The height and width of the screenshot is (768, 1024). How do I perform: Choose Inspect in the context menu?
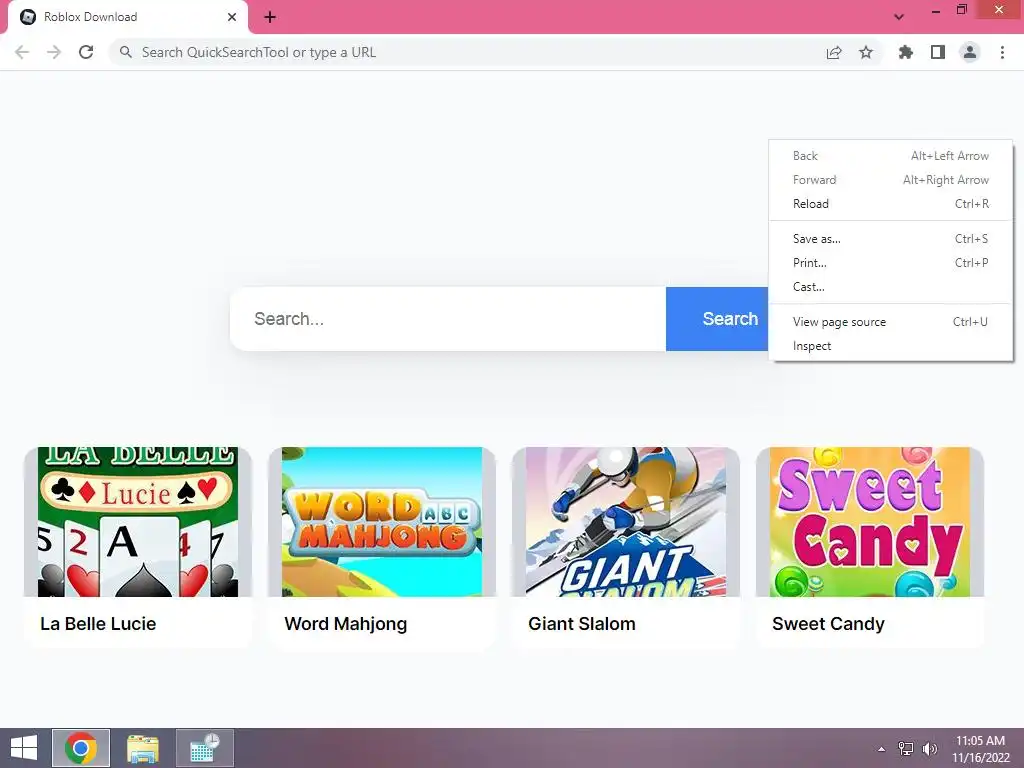click(x=891, y=346)
